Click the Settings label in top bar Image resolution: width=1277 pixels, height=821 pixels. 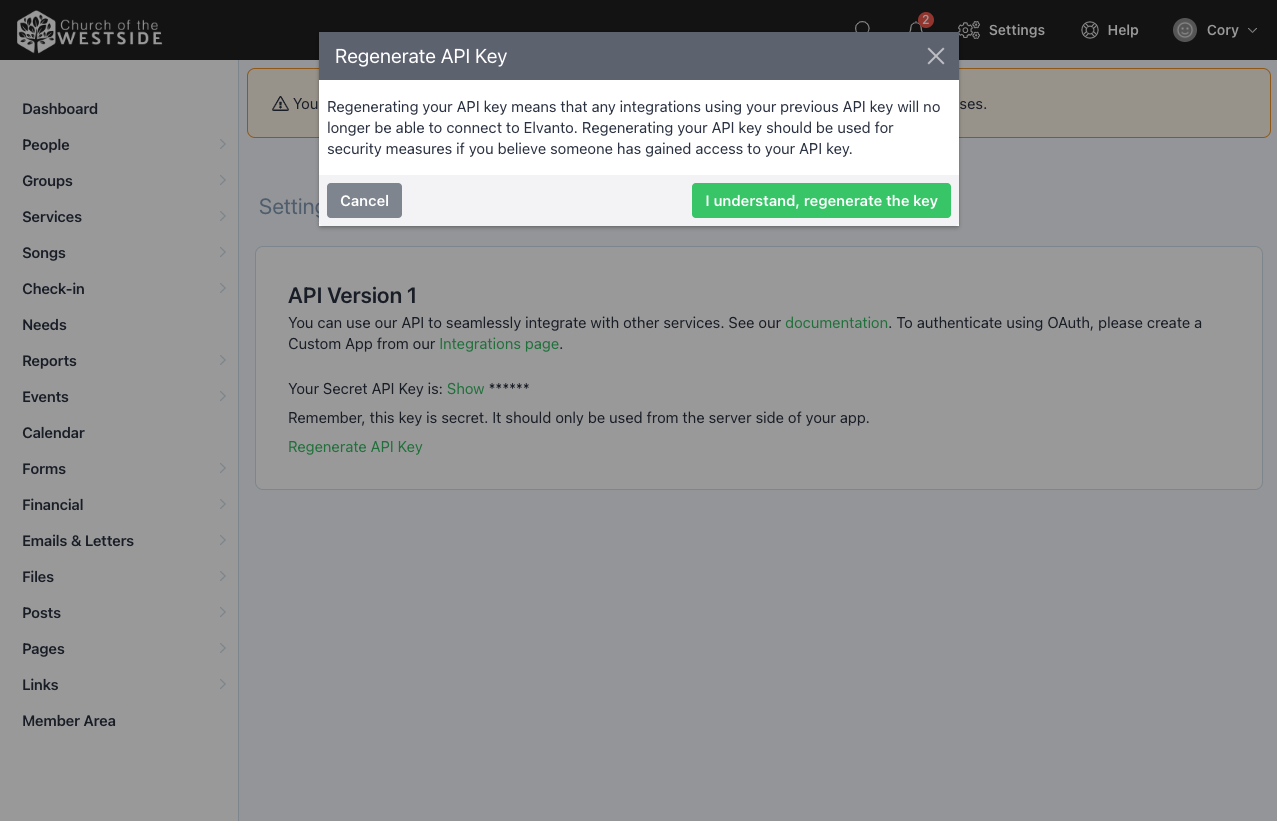tap(1016, 30)
